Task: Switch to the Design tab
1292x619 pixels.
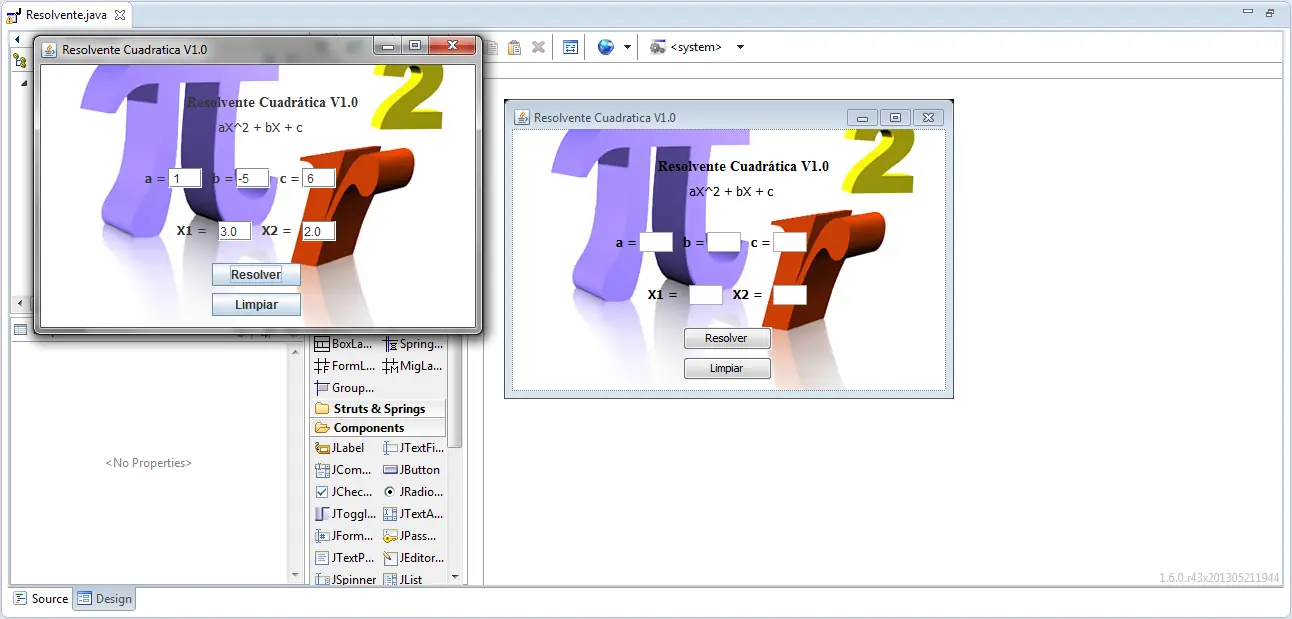Action: coord(104,599)
